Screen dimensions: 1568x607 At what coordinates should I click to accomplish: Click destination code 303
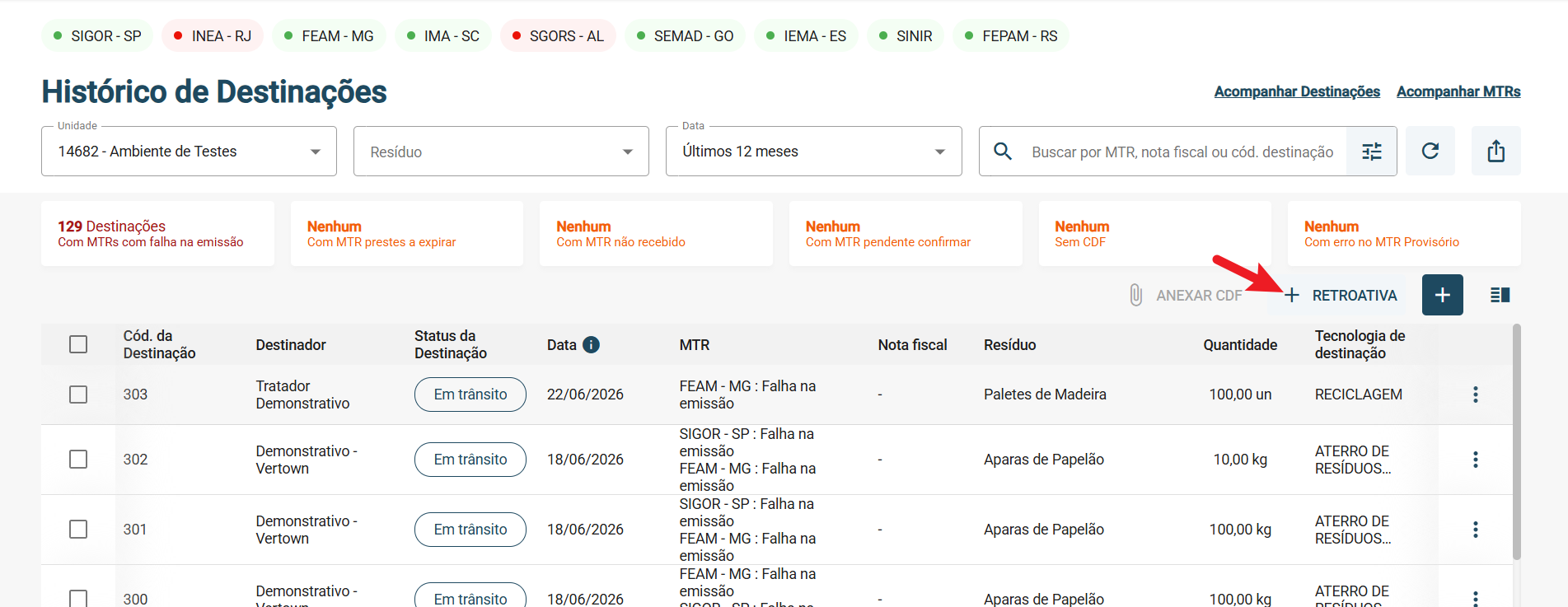click(x=135, y=395)
